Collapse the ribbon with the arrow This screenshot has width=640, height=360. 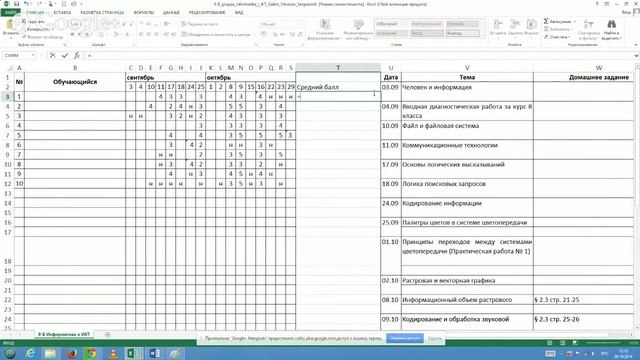[x=636, y=44]
